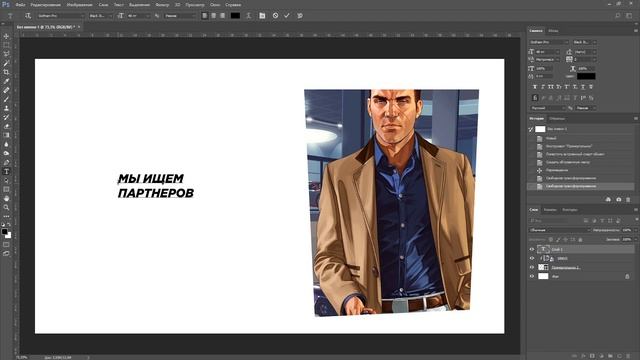Viewport: 640px width, 360px height.
Task: Right-align text in options bar
Action: [x=222, y=16]
